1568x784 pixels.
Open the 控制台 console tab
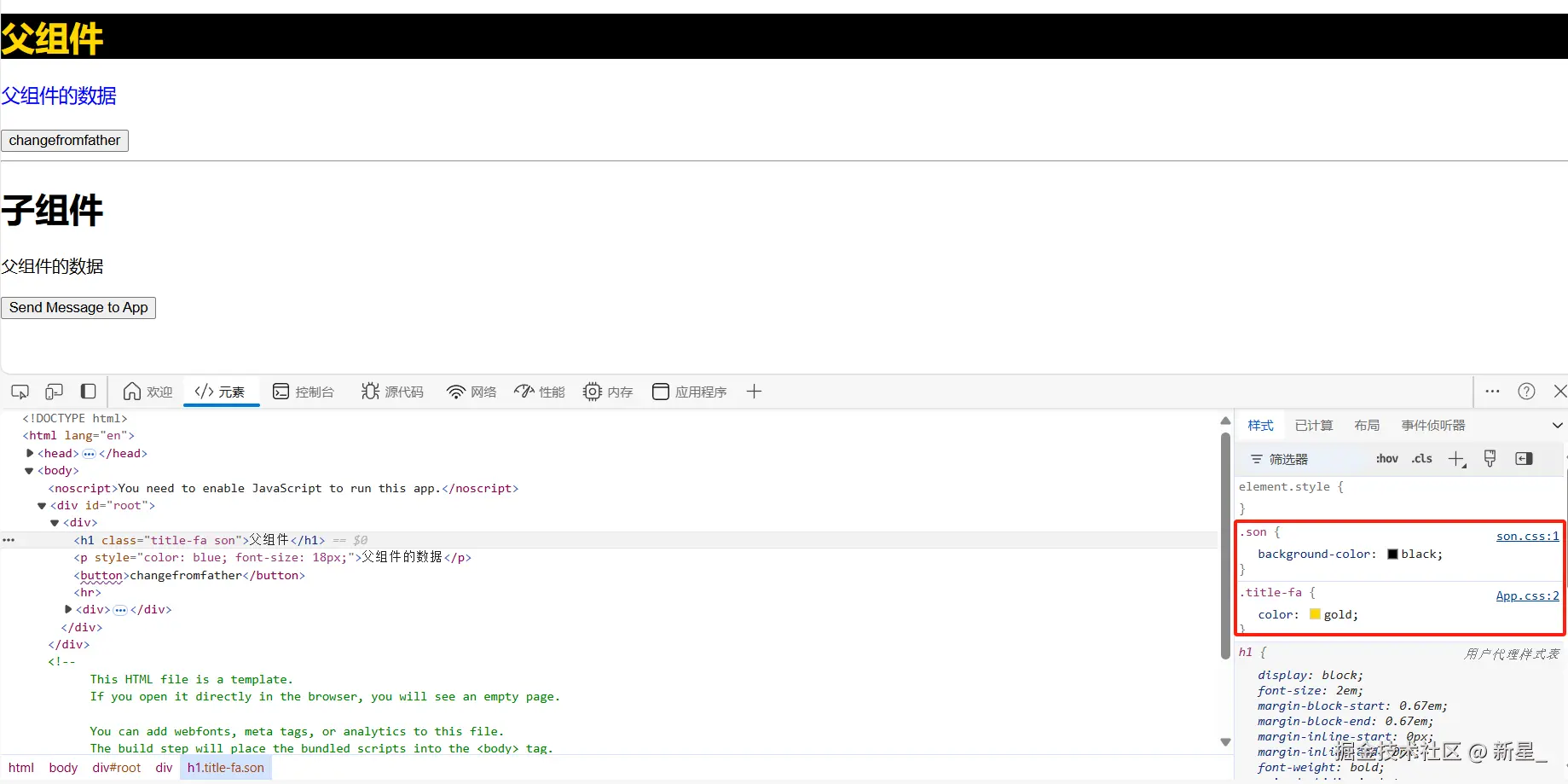[x=304, y=392]
